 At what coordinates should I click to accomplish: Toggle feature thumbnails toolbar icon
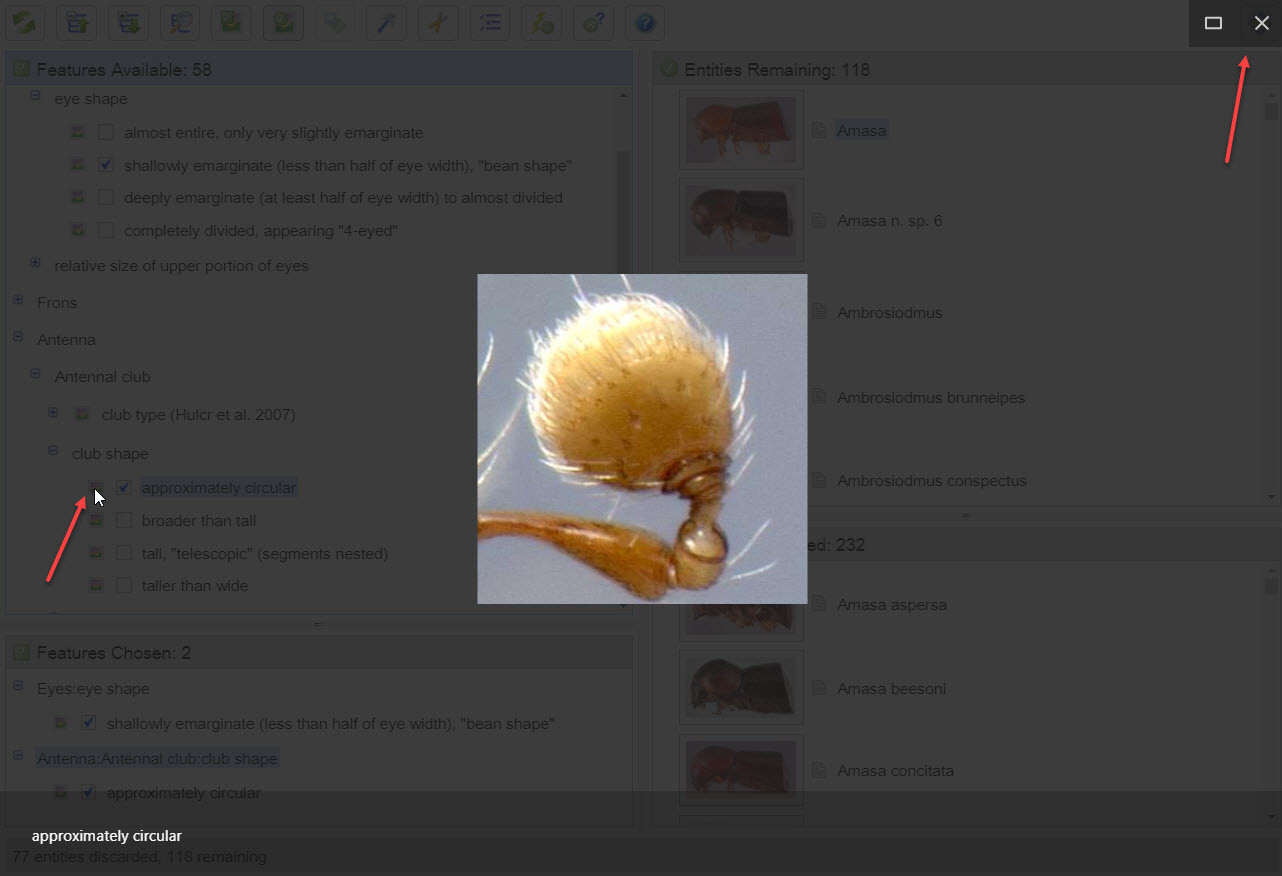pyautogui.click(x=232, y=23)
